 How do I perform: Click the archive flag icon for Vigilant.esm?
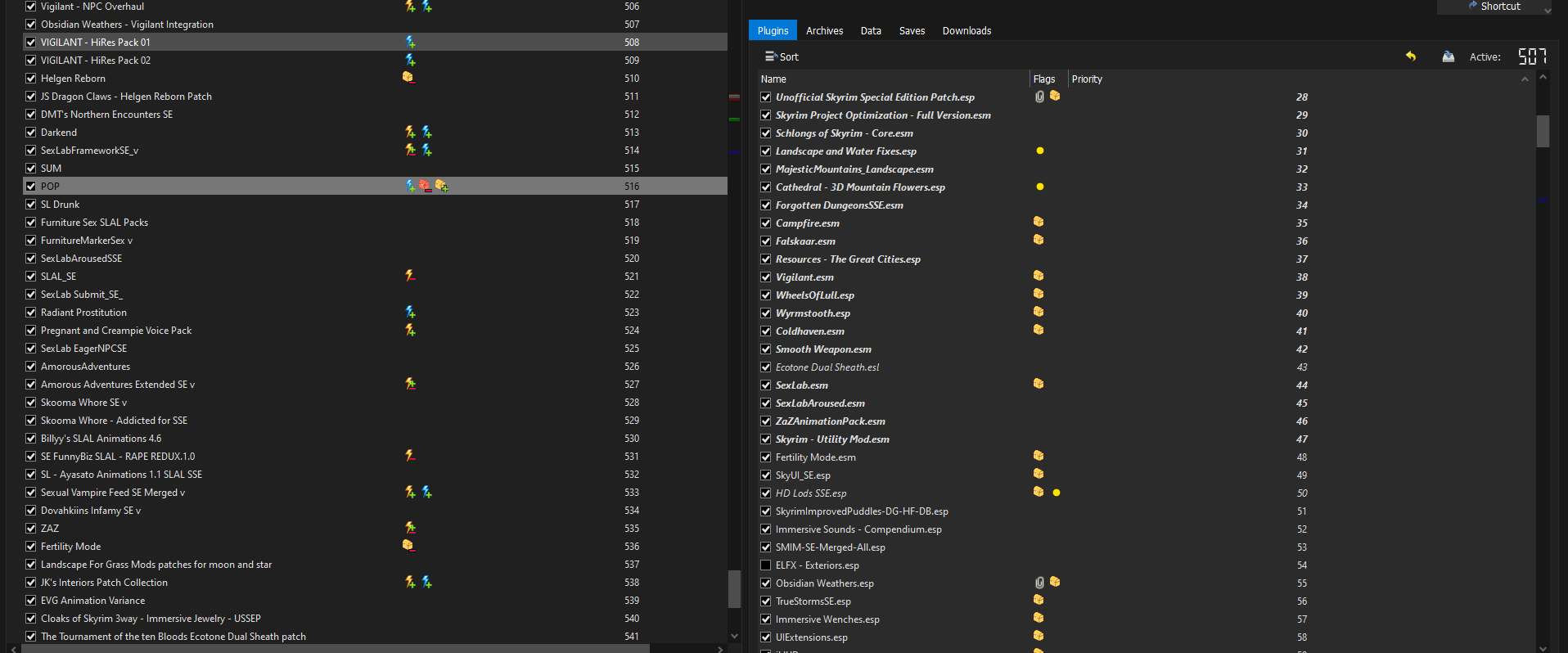[x=1039, y=276]
